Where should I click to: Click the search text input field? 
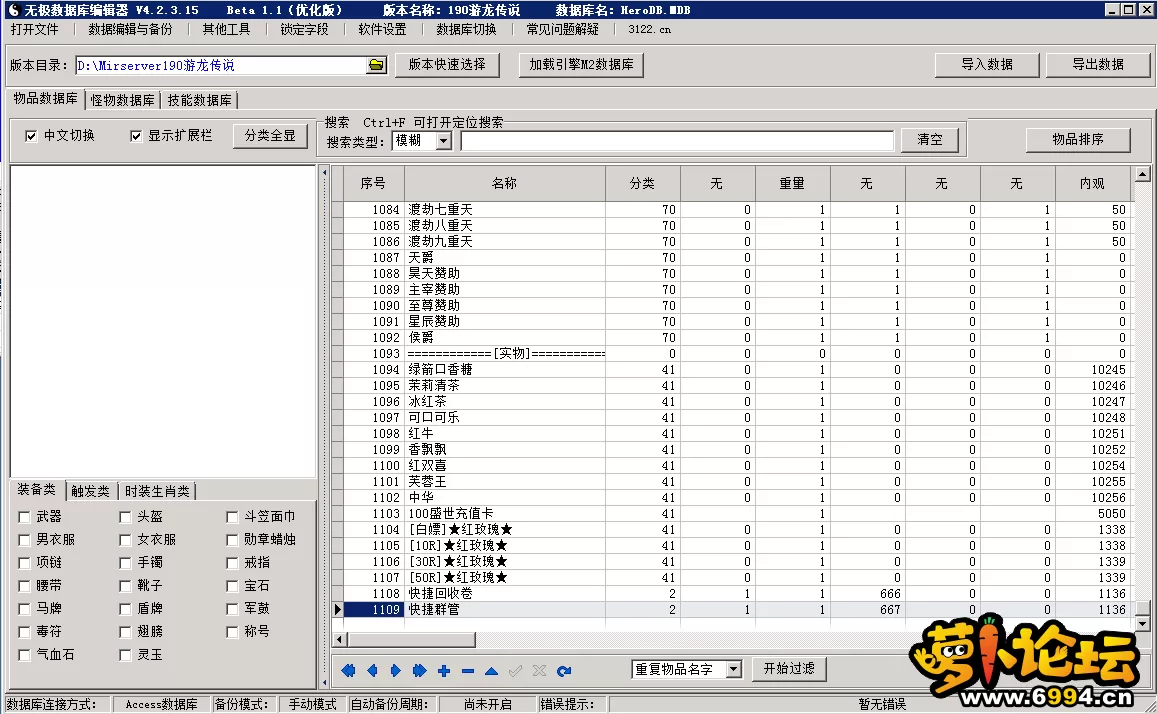pyautogui.click(x=677, y=140)
